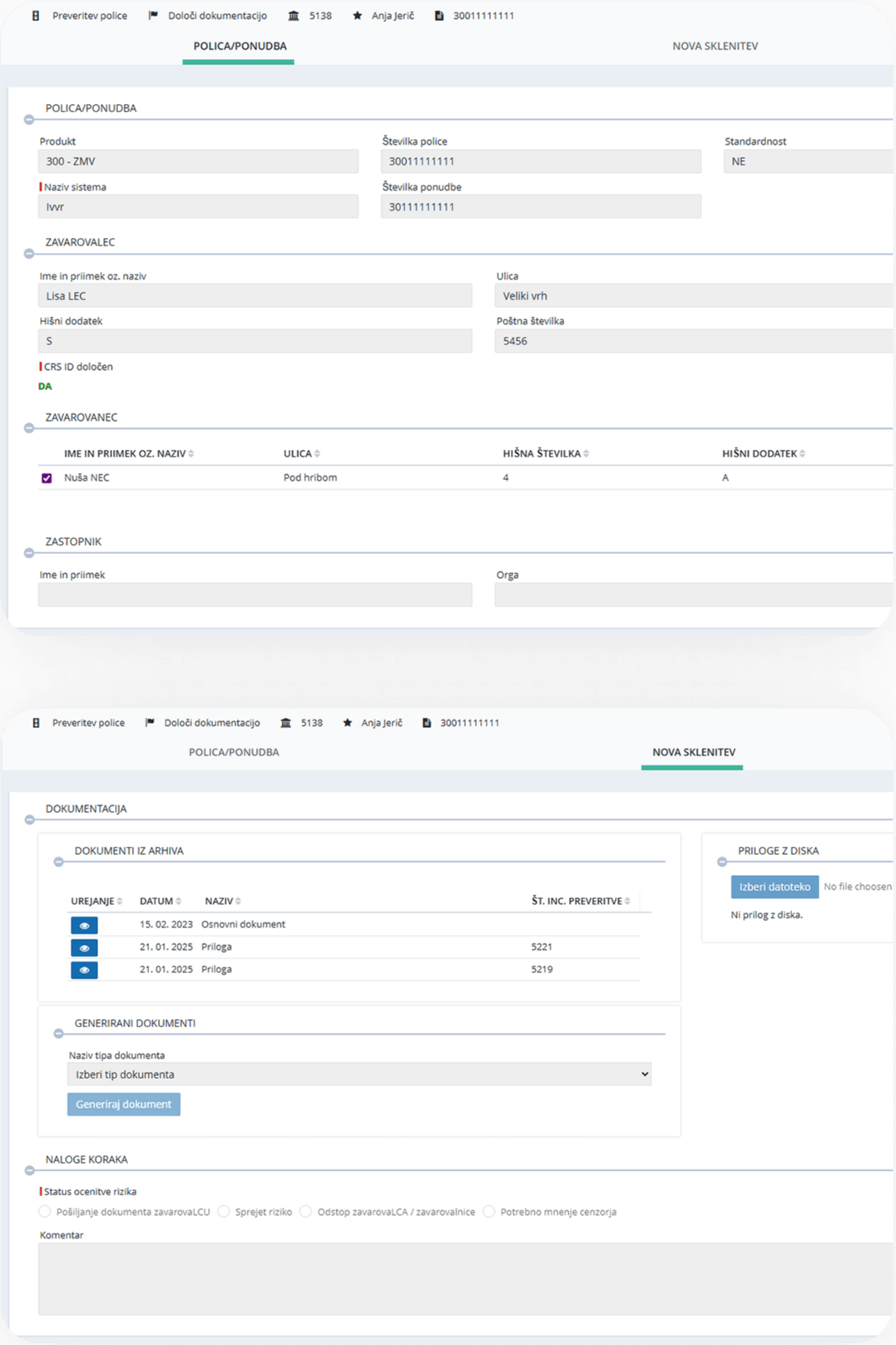
Task: Click into the Komentar text area
Action: [x=466, y=1278]
